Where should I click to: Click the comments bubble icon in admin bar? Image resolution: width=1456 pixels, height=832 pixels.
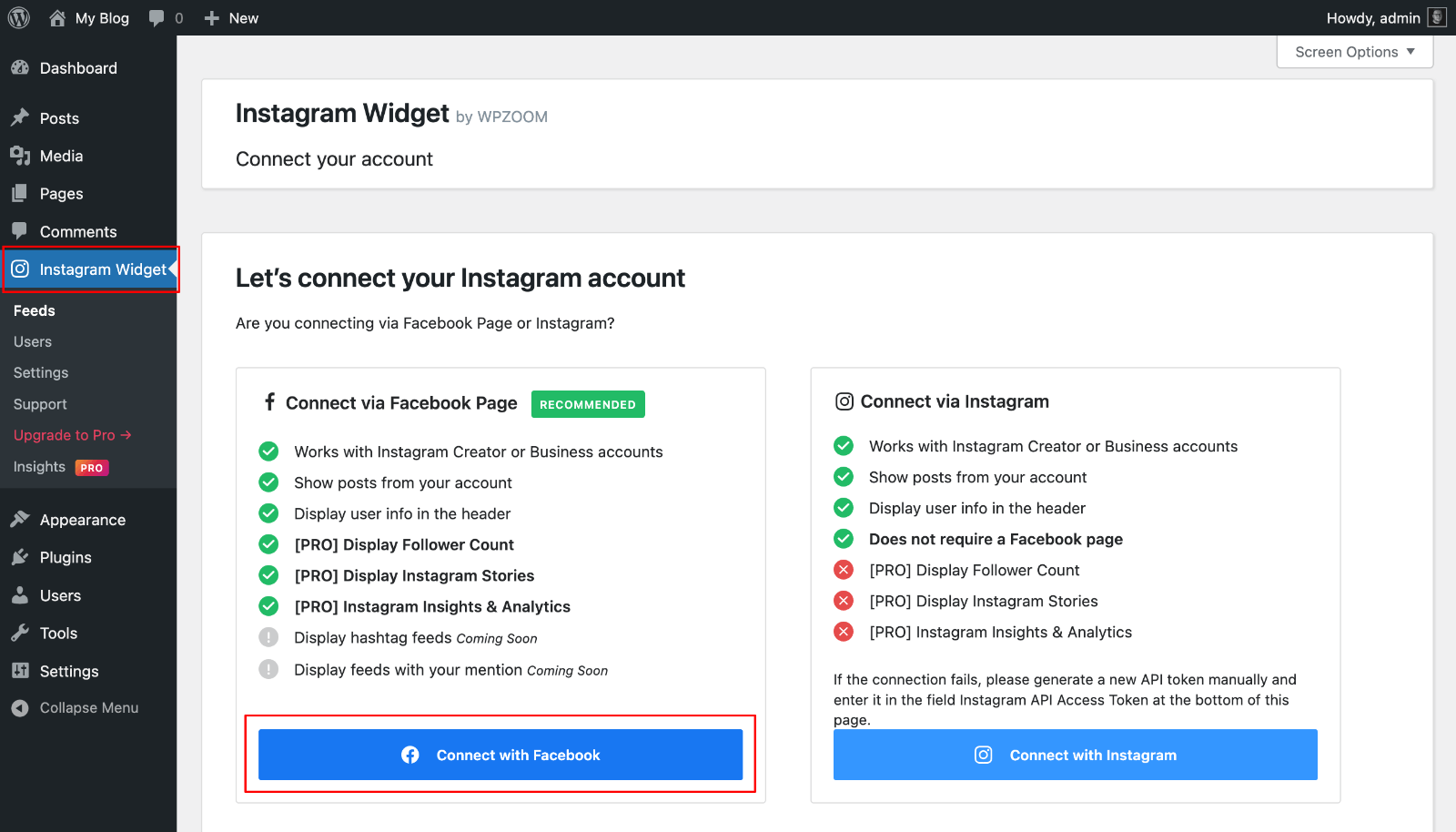point(157,18)
